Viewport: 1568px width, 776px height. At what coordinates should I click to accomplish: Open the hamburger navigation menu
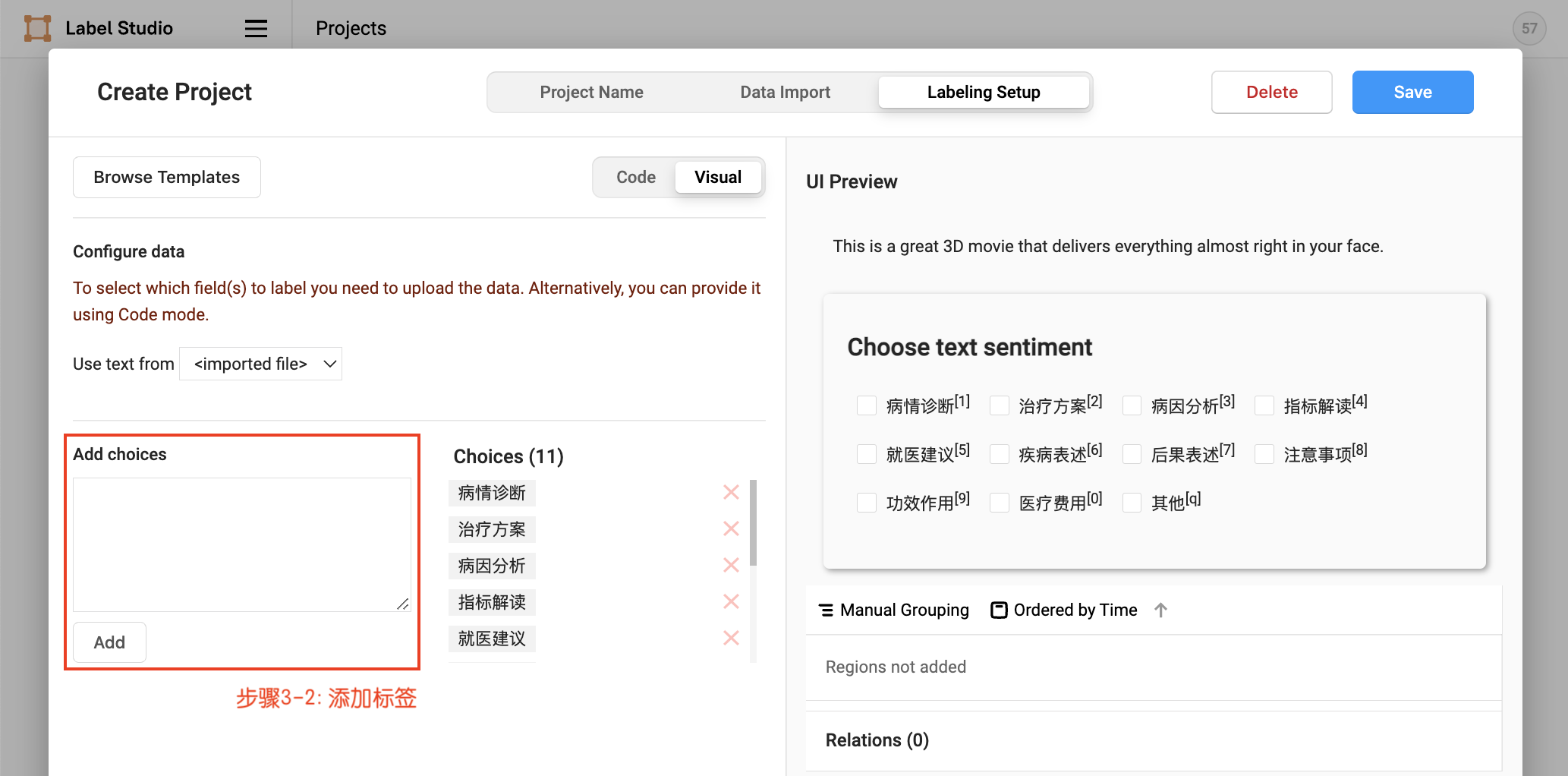pos(256,28)
